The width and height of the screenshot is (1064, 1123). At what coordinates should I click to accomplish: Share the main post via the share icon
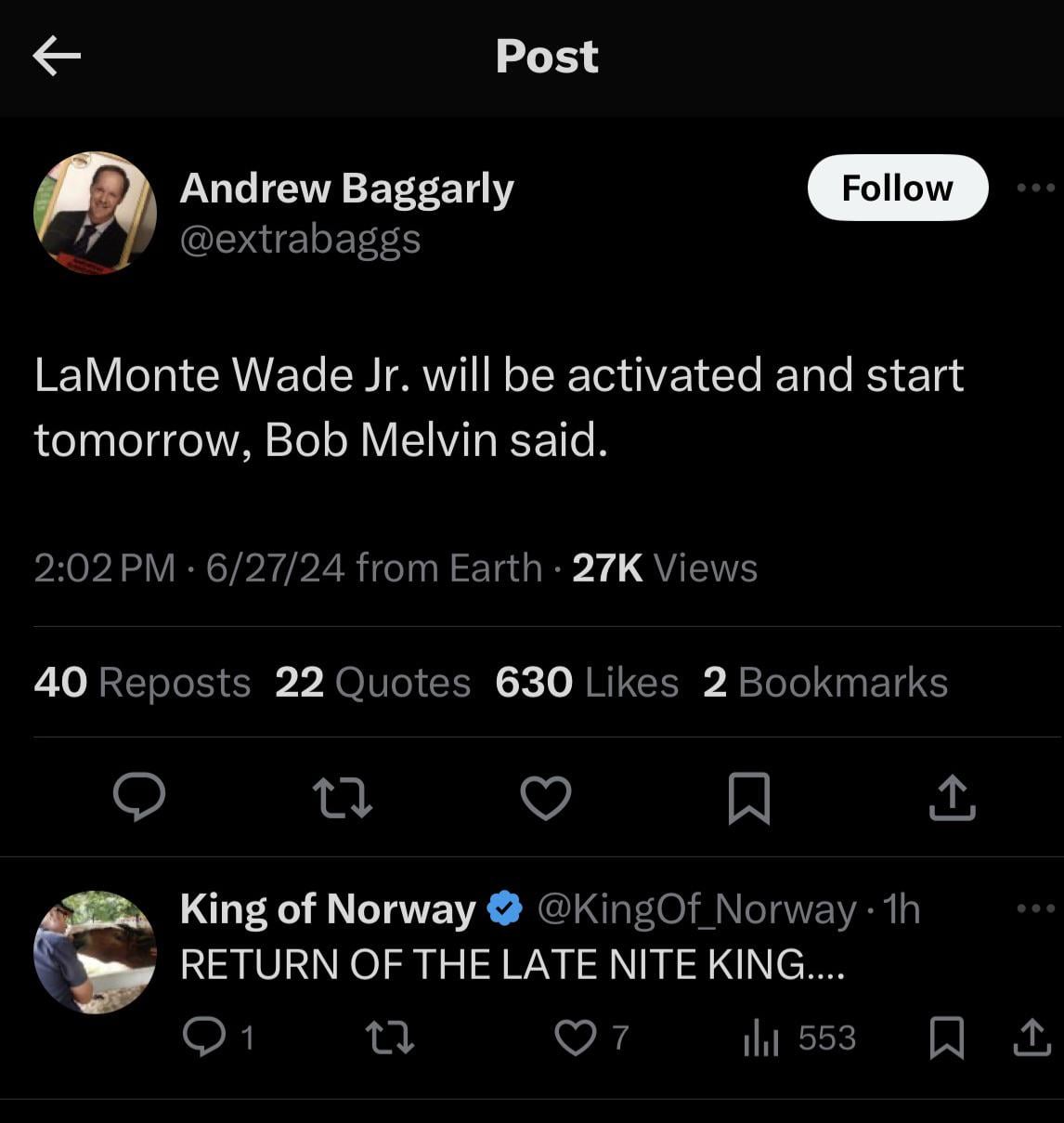coord(953,798)
